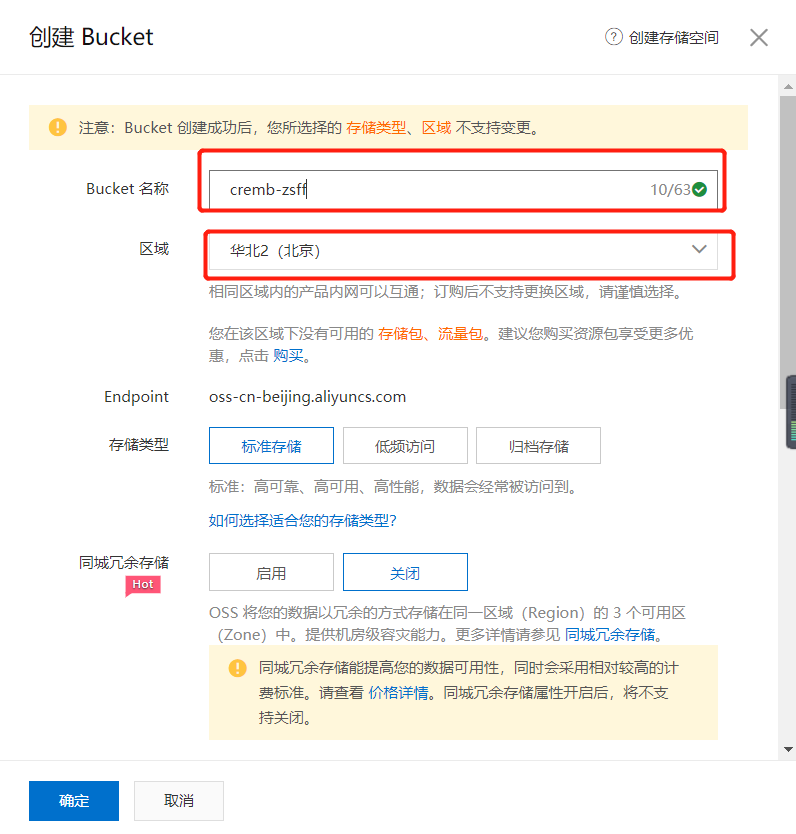Choose 启用 for 同城冗余存储

tap(271, 572)
